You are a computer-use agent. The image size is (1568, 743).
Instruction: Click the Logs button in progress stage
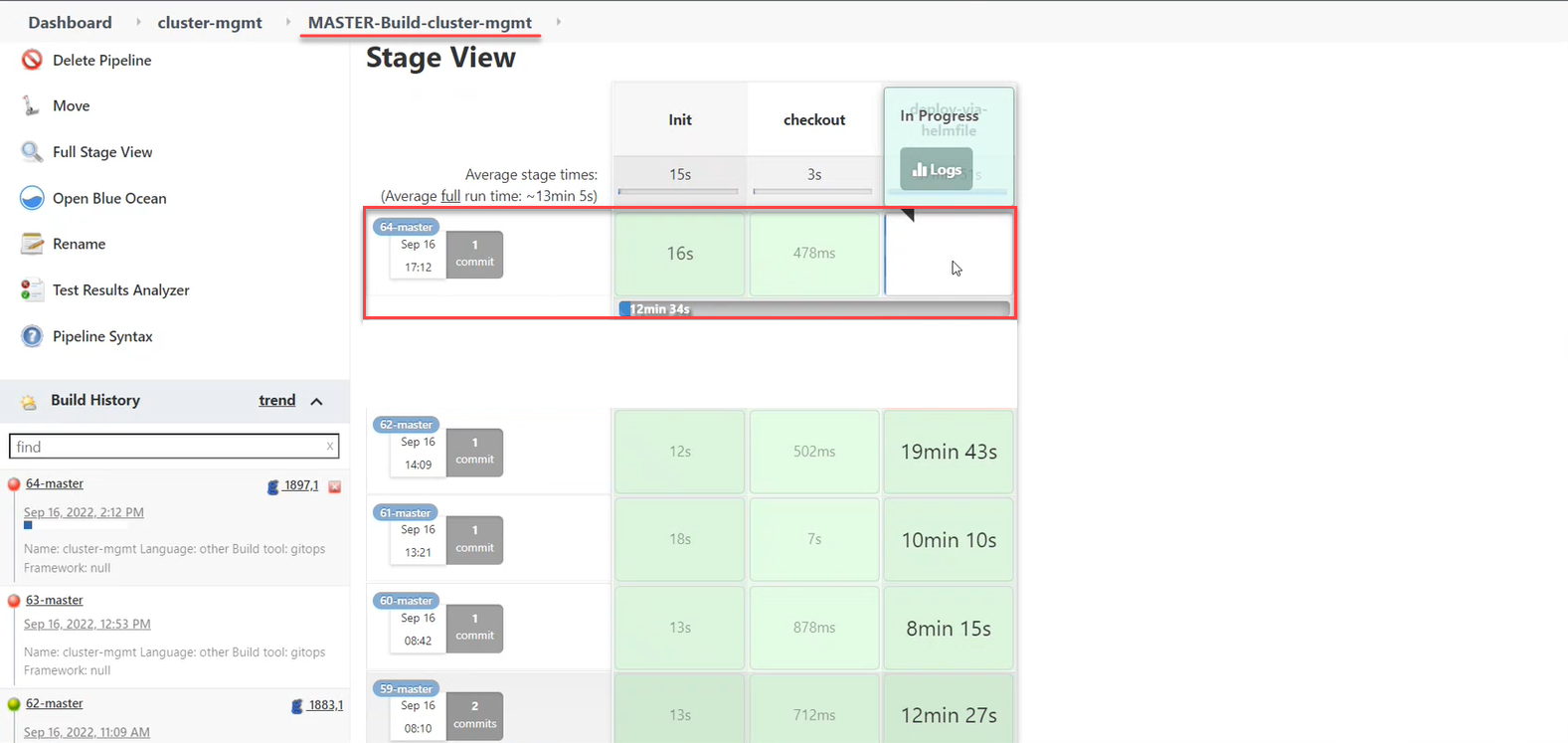click(937, 169)
